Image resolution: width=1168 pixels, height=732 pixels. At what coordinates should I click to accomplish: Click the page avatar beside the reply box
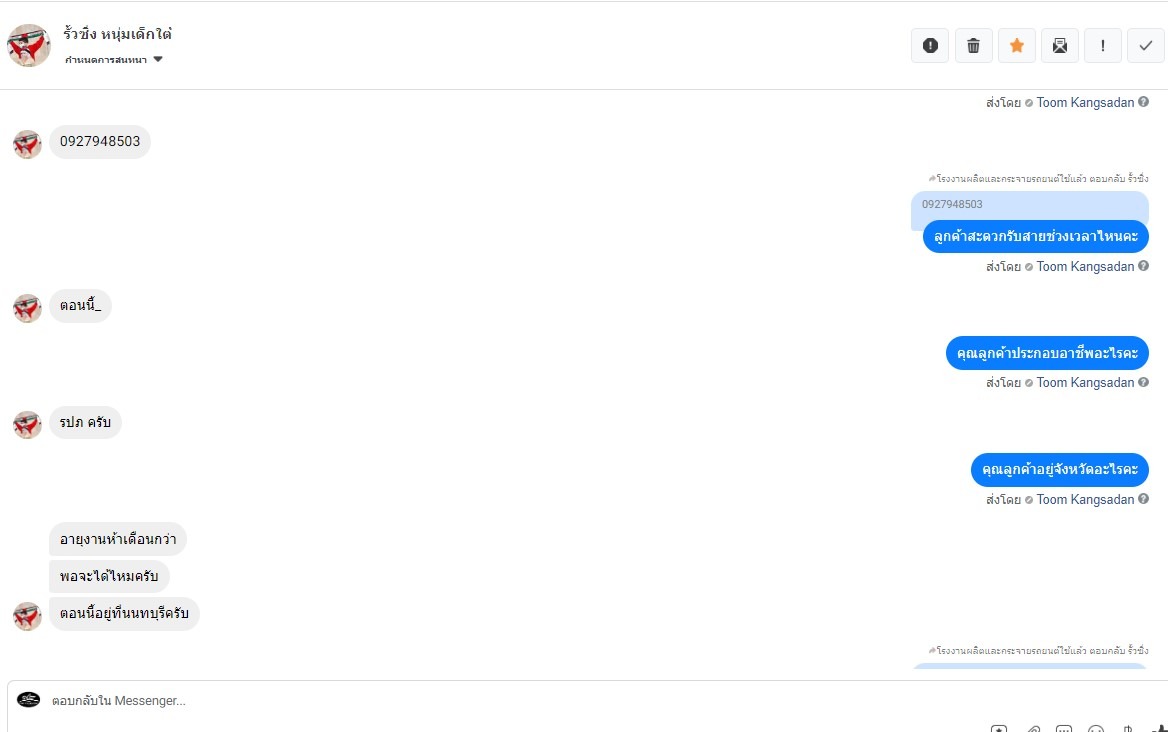[29, 700]
